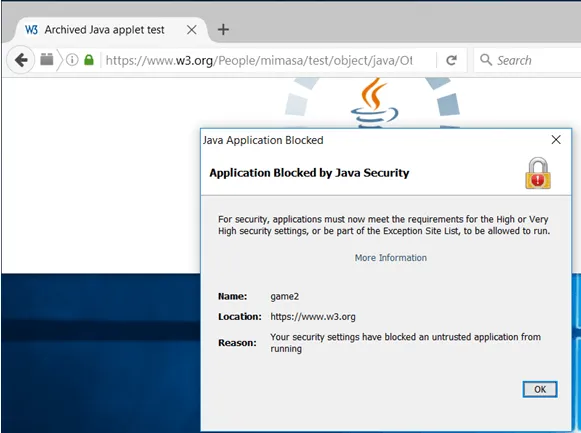Show site information via the circled i icon
Image resolution: width=581 pixels, height=433 pixels.
point(72,60)
